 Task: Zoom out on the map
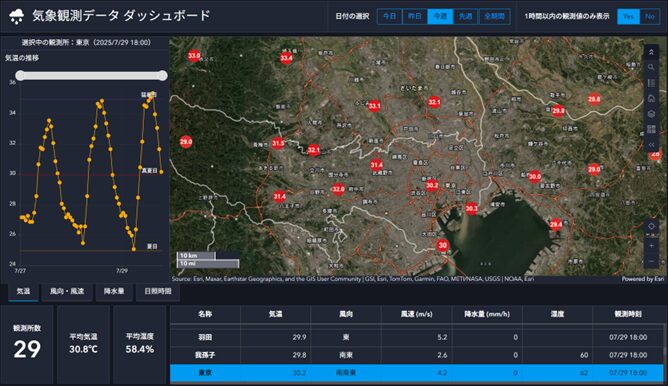tap(651, 261)
